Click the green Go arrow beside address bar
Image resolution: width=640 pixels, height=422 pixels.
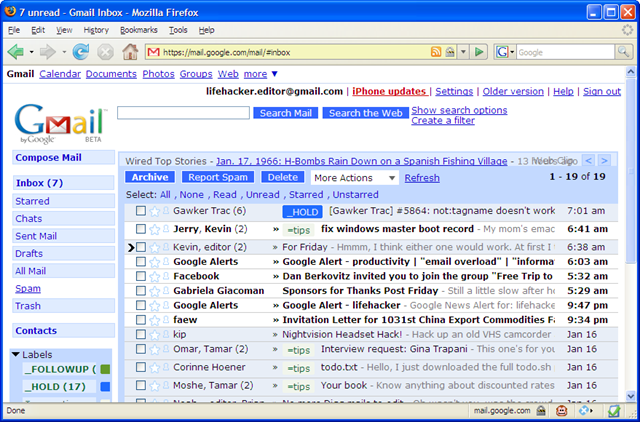click(x=479, y=52)
